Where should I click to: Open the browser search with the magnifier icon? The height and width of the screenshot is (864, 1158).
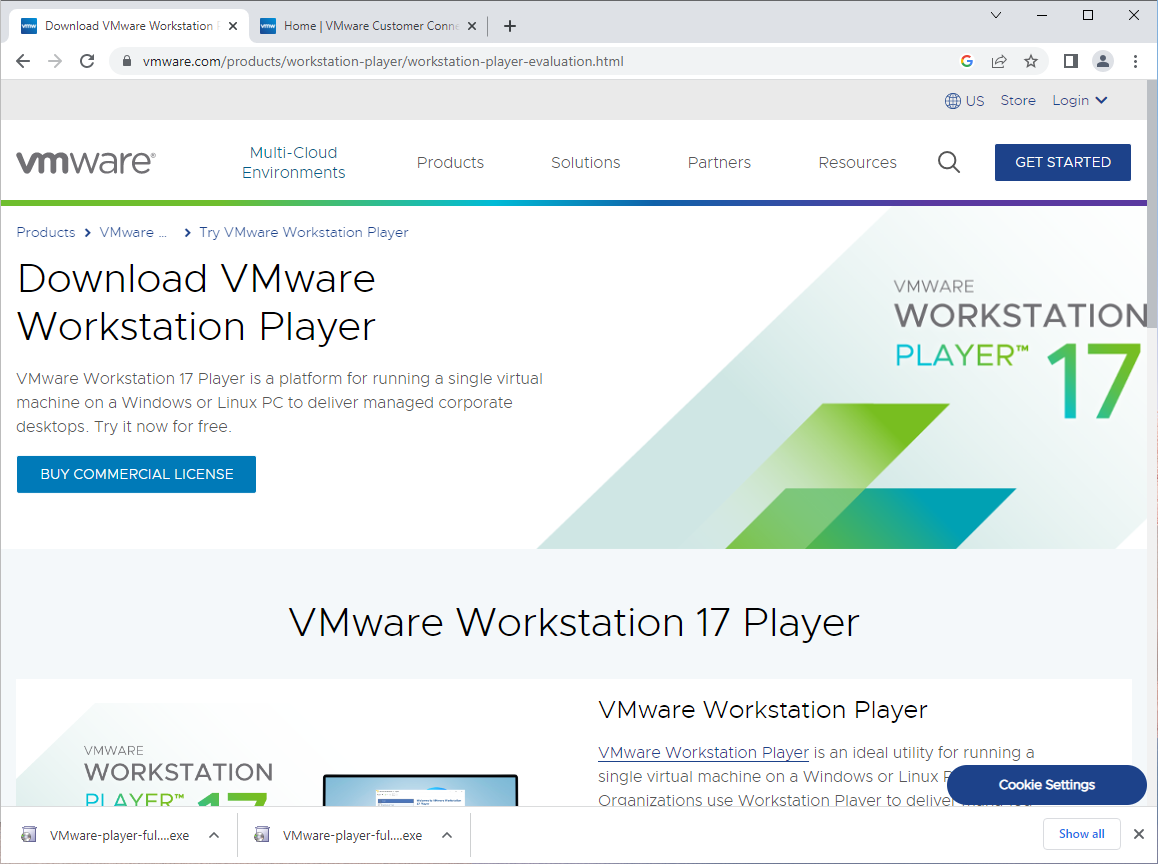pos(948,162)
